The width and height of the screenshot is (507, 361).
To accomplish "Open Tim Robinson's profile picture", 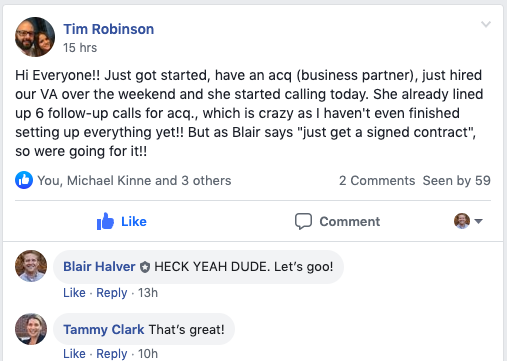I will (x=35, y=37).
